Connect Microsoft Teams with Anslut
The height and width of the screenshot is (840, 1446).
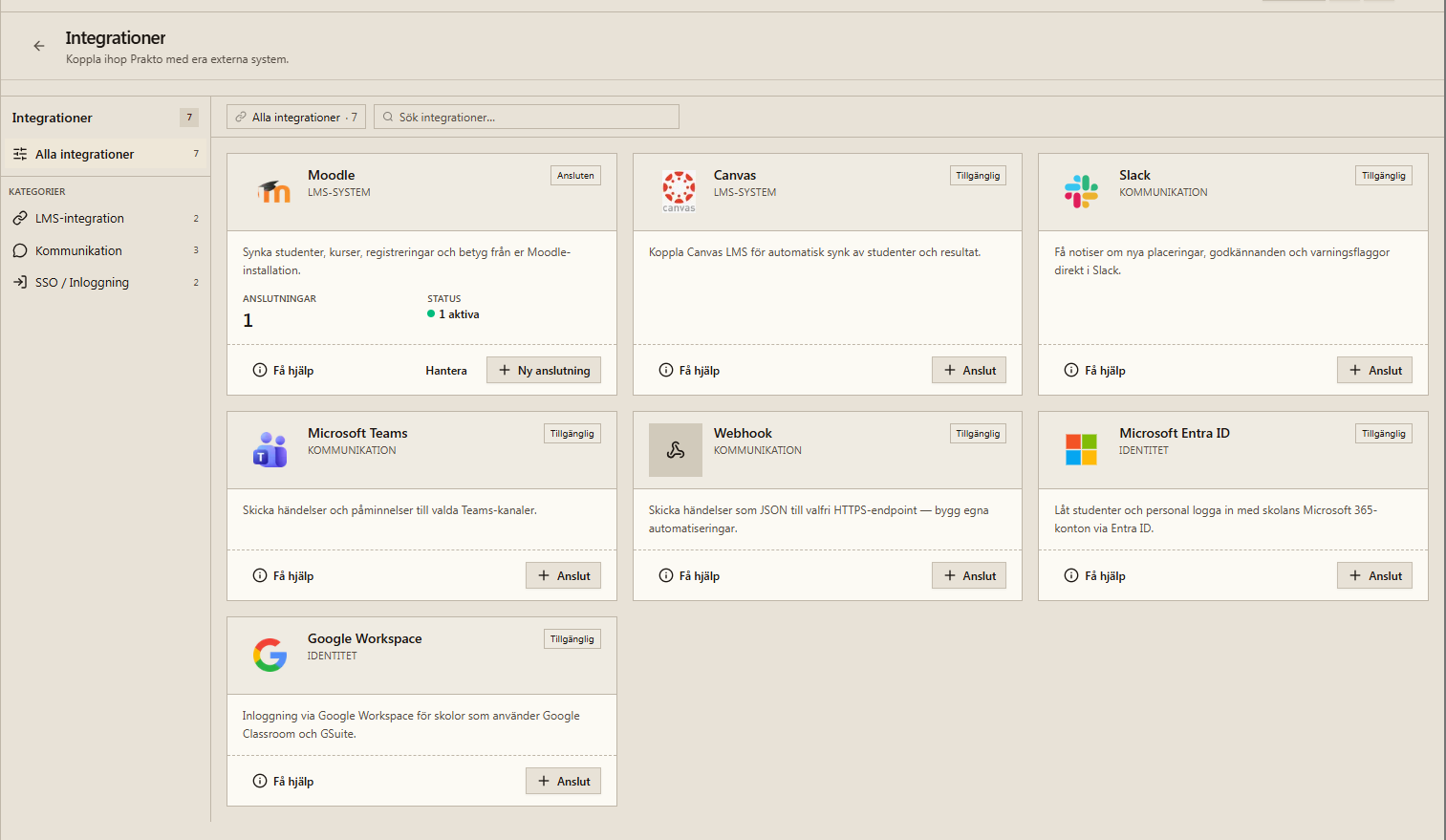563,575
